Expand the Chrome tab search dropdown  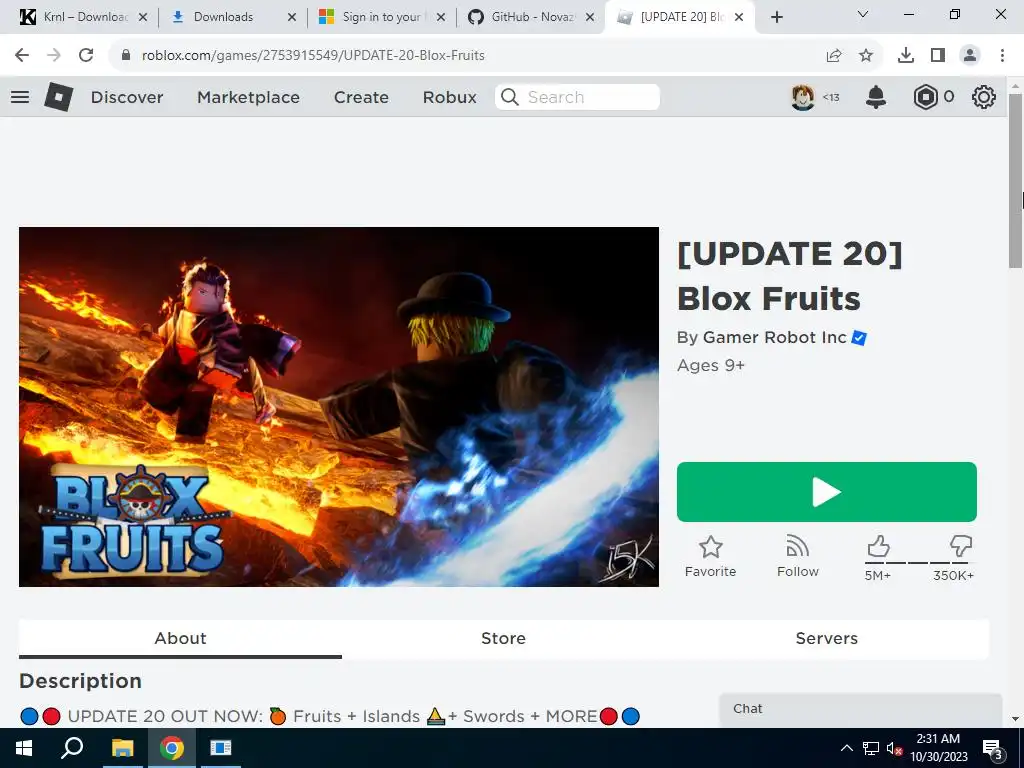click(863, 14)
